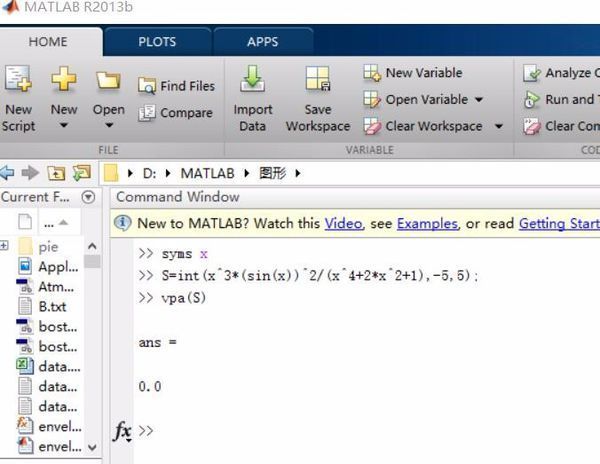Screen dimensions: 600x464
Task: Open the Current Folder panel actions menu
Action: 88,197
